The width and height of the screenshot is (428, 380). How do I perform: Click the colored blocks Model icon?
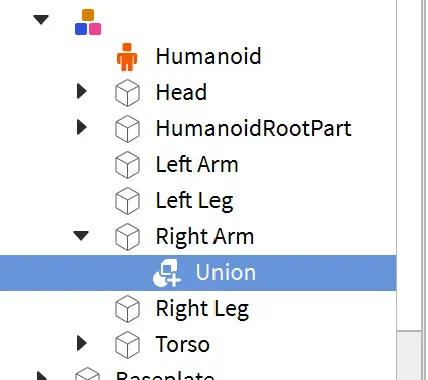tap(88, 22)
